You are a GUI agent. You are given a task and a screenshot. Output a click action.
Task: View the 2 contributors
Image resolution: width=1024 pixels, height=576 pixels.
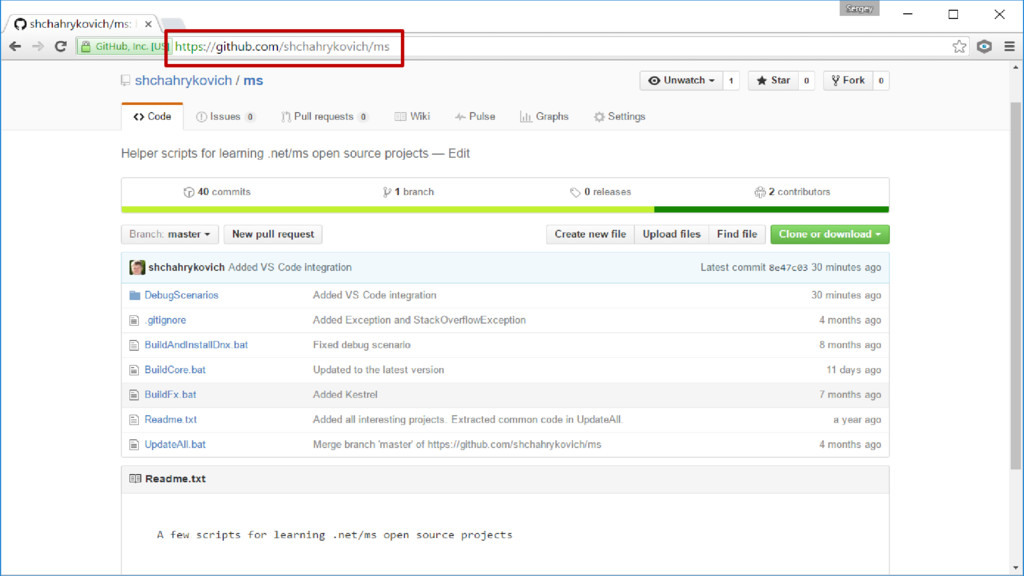[x=792, y=192]
